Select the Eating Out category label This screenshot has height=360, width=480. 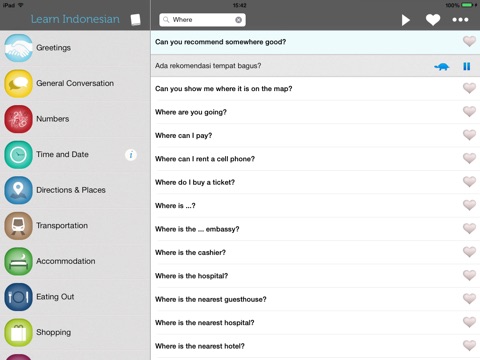55,297
